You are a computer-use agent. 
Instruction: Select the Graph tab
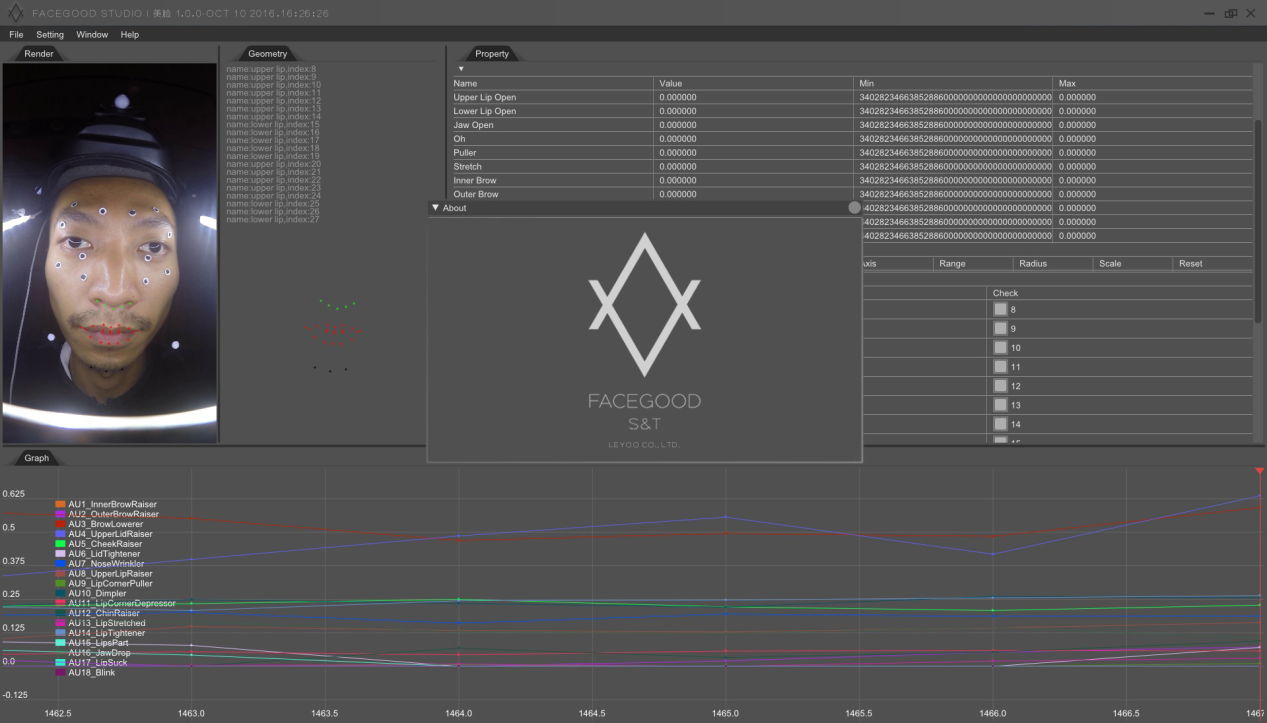[x=36, y=458]
